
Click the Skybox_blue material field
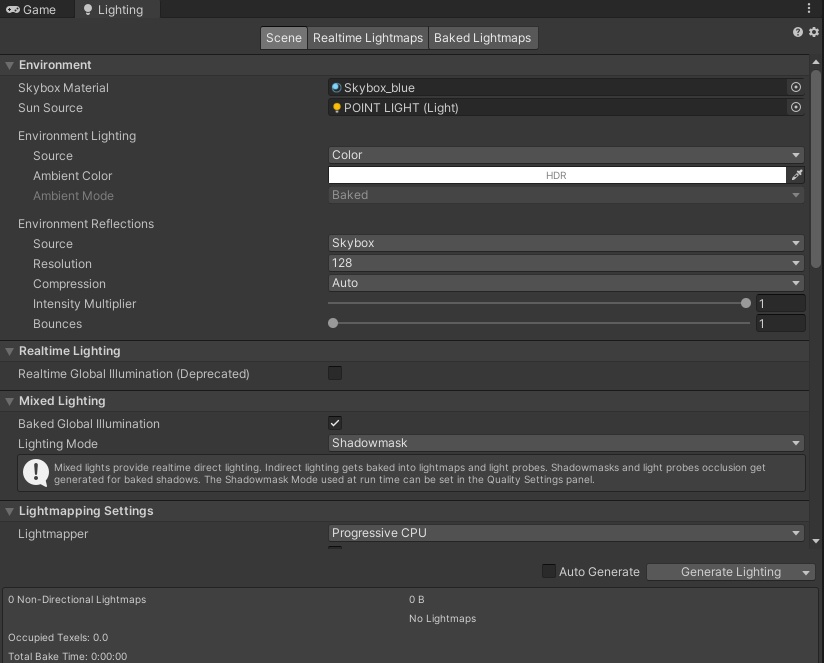coord(557,88)
